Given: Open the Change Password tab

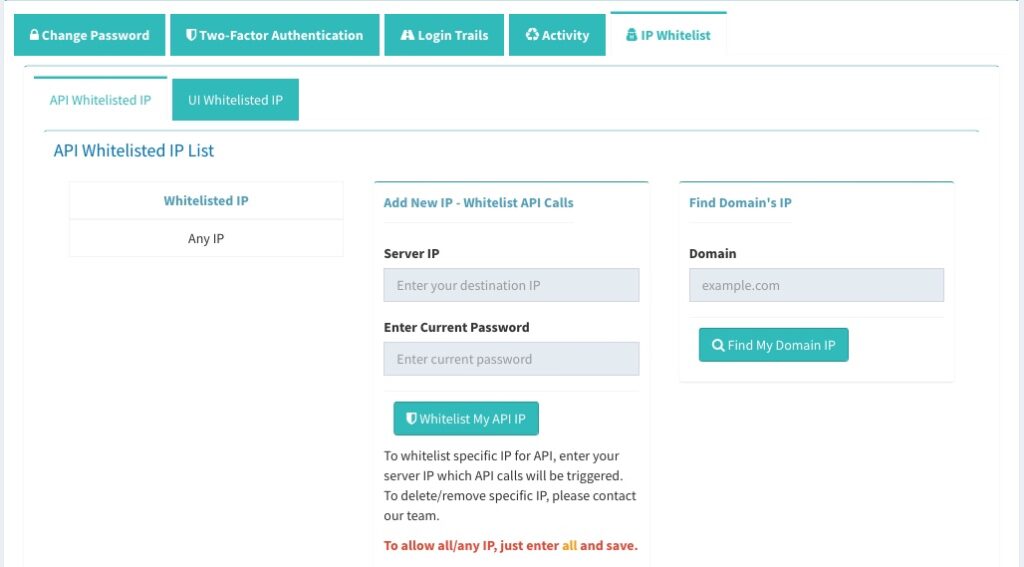Looking at the screenshot, I should click(88, 35).
